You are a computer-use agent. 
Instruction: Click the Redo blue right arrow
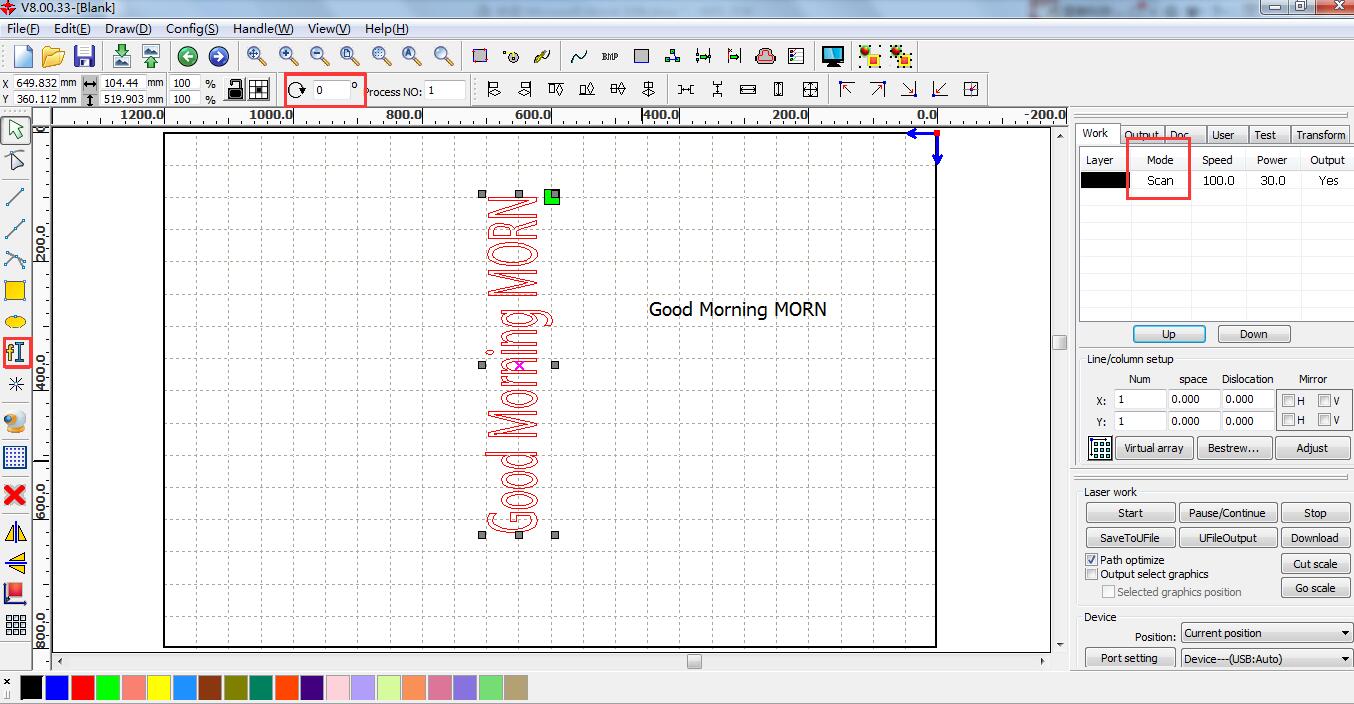point(218,57)
